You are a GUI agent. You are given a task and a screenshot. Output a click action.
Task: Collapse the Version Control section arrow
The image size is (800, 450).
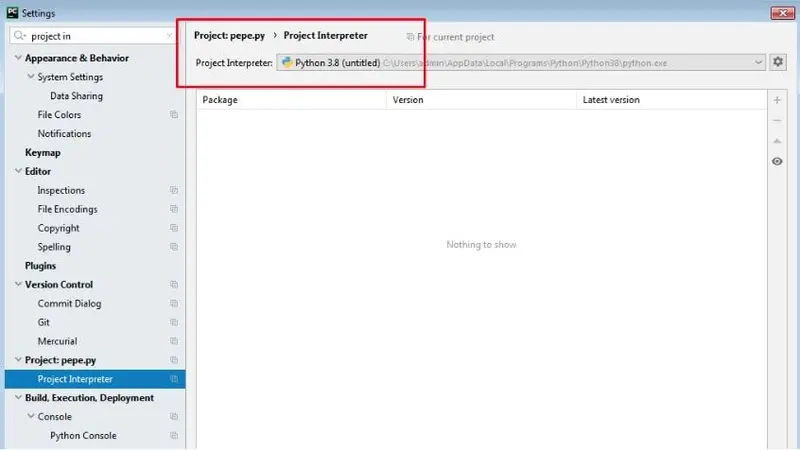pyautogui.click(x=18, y=284)
